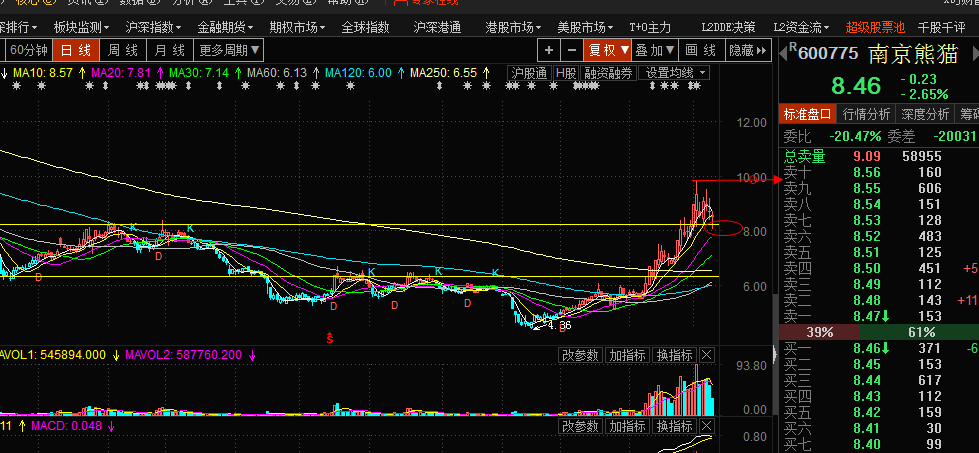Open the 行情分析 tab in quote panel
979x453 pixels.
(866, 114)
